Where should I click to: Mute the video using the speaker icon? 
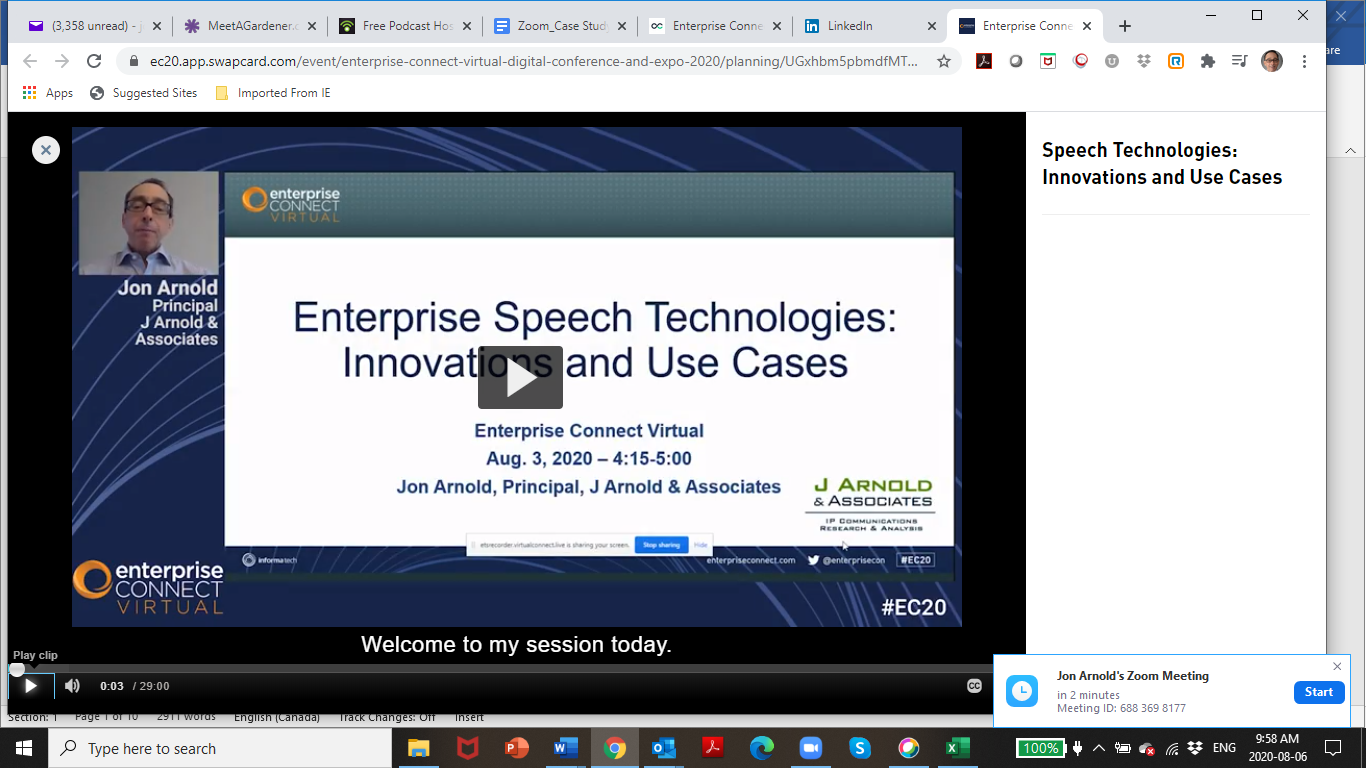pos(72,686)
